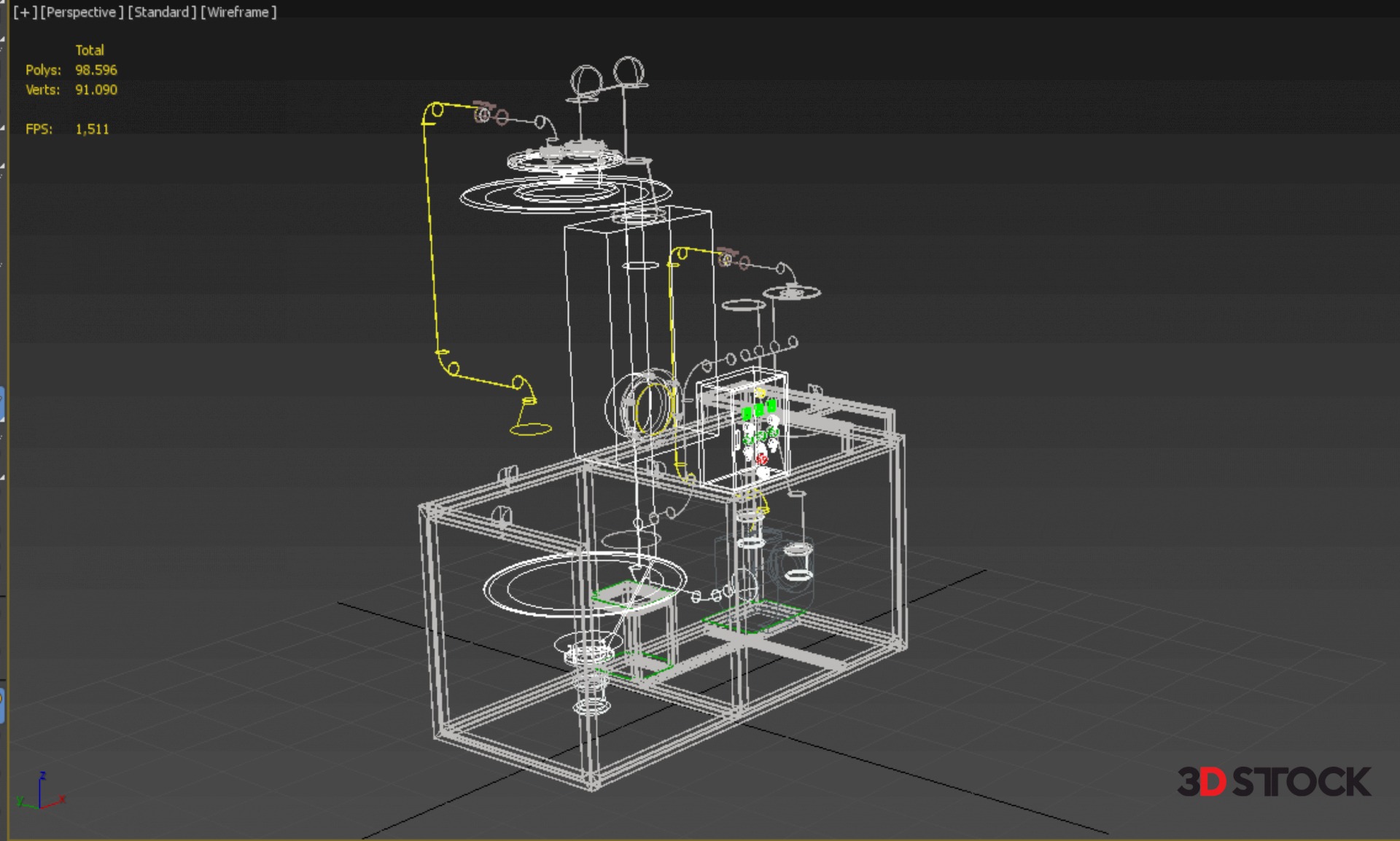Select the long yellow hose at left
The height and width of the screenshot is (841, 1400).
[x=430, y=248]
